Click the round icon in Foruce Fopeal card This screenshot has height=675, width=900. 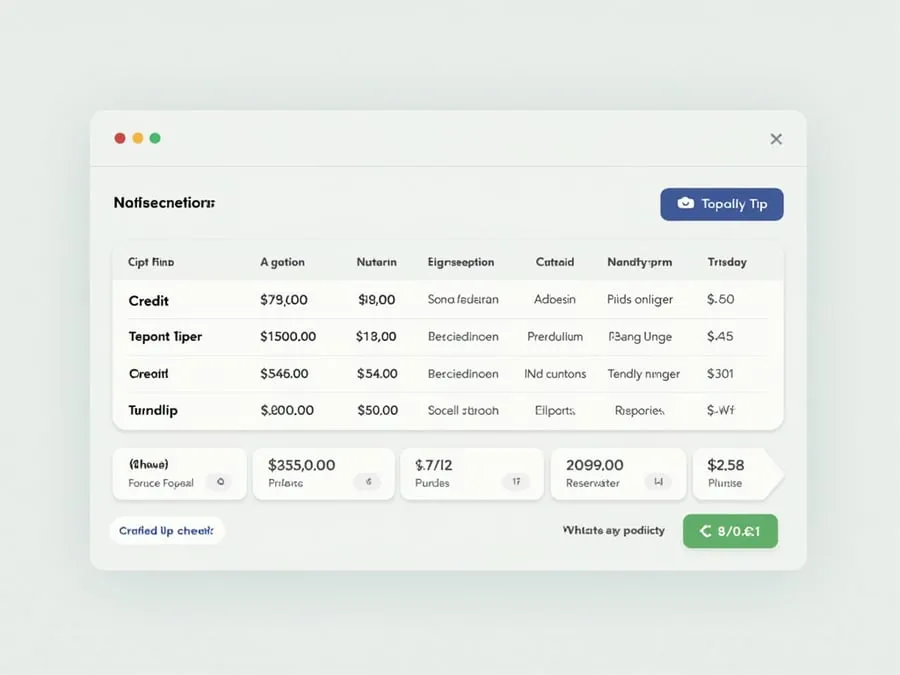coord(220,482)
